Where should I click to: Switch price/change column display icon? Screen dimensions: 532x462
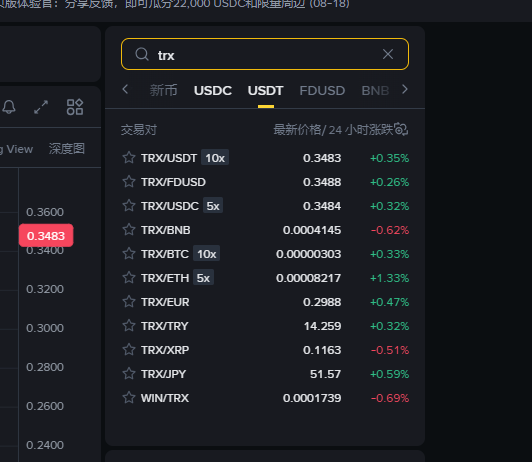coord(401,130)
